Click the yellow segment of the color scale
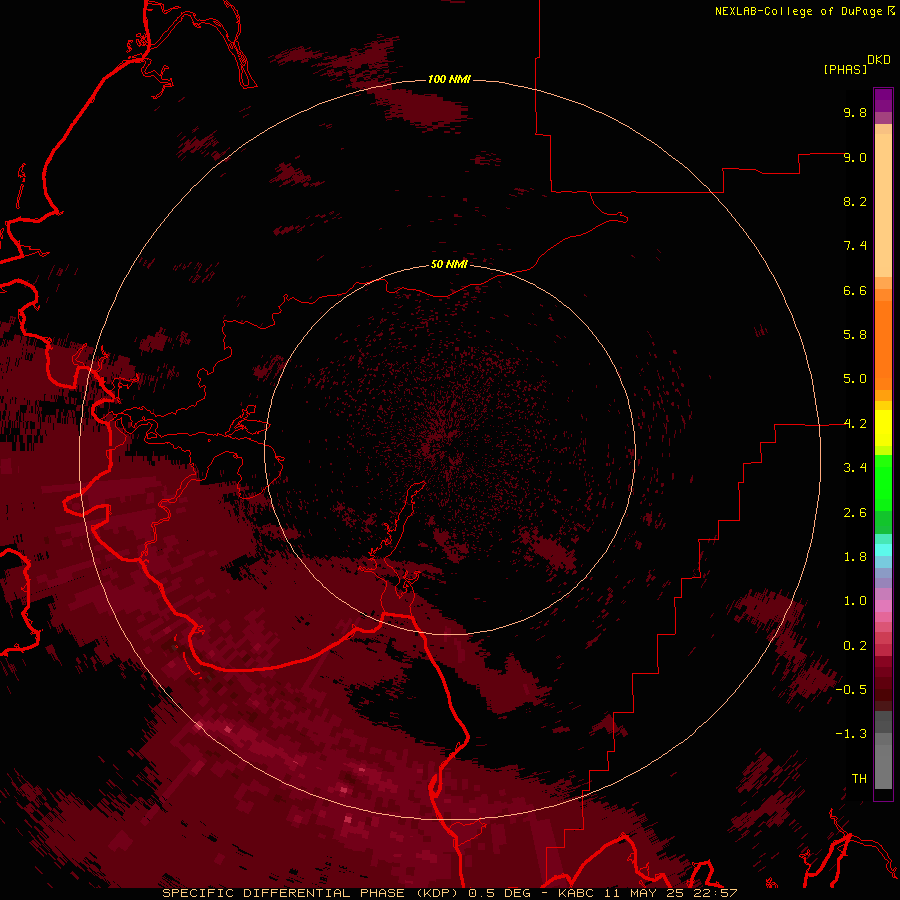 tap(883, 428)
